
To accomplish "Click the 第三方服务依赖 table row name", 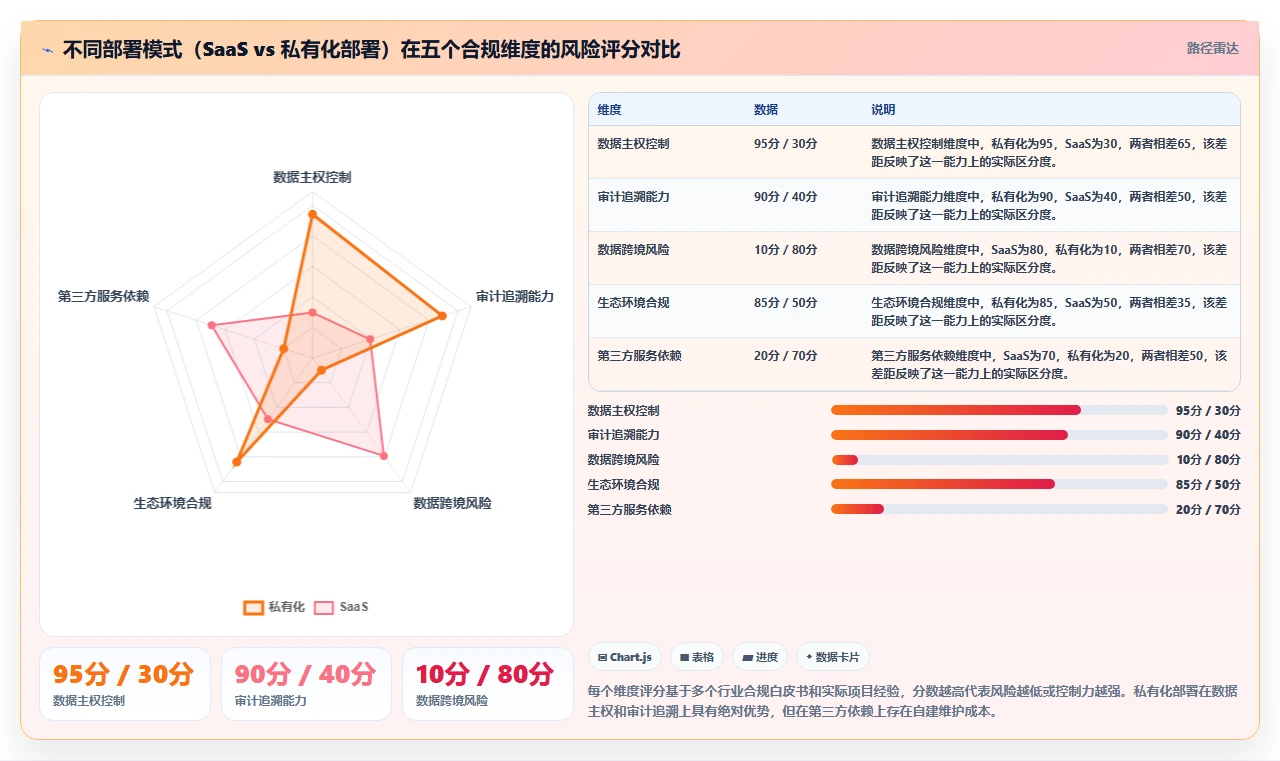I will point(640,355).
